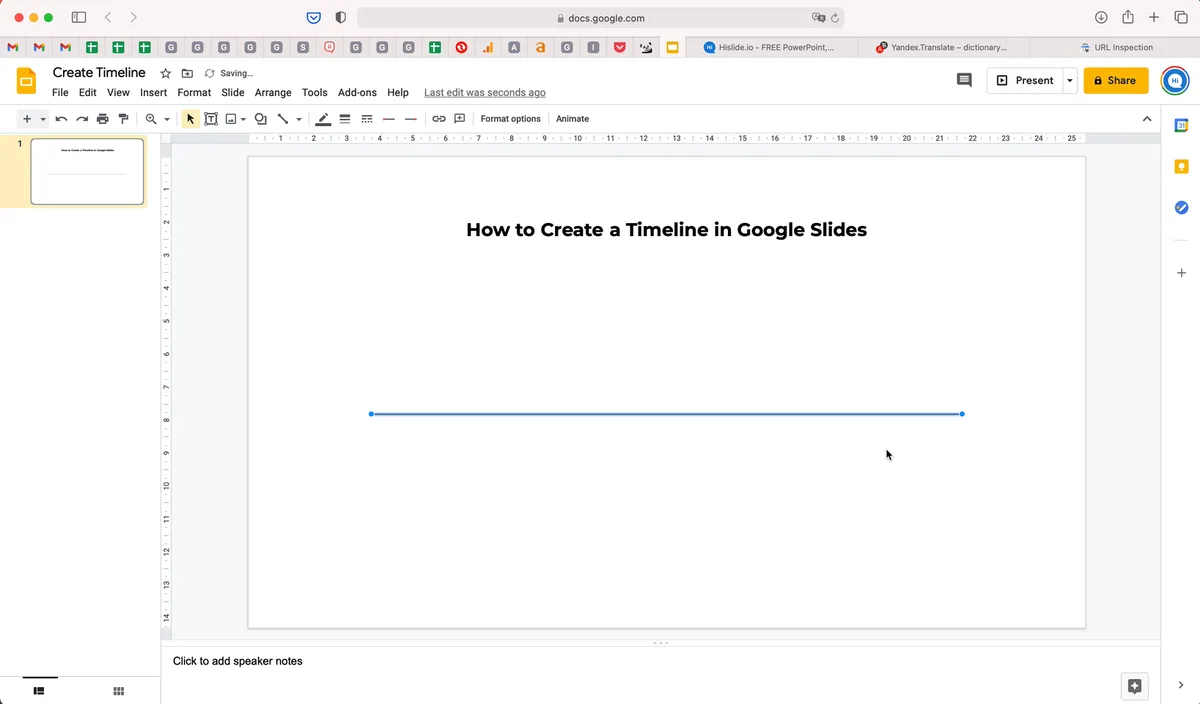The width and height of the screenshot is (1200, 704).
Task: Select the Text box tool
Action: [211, 119]
